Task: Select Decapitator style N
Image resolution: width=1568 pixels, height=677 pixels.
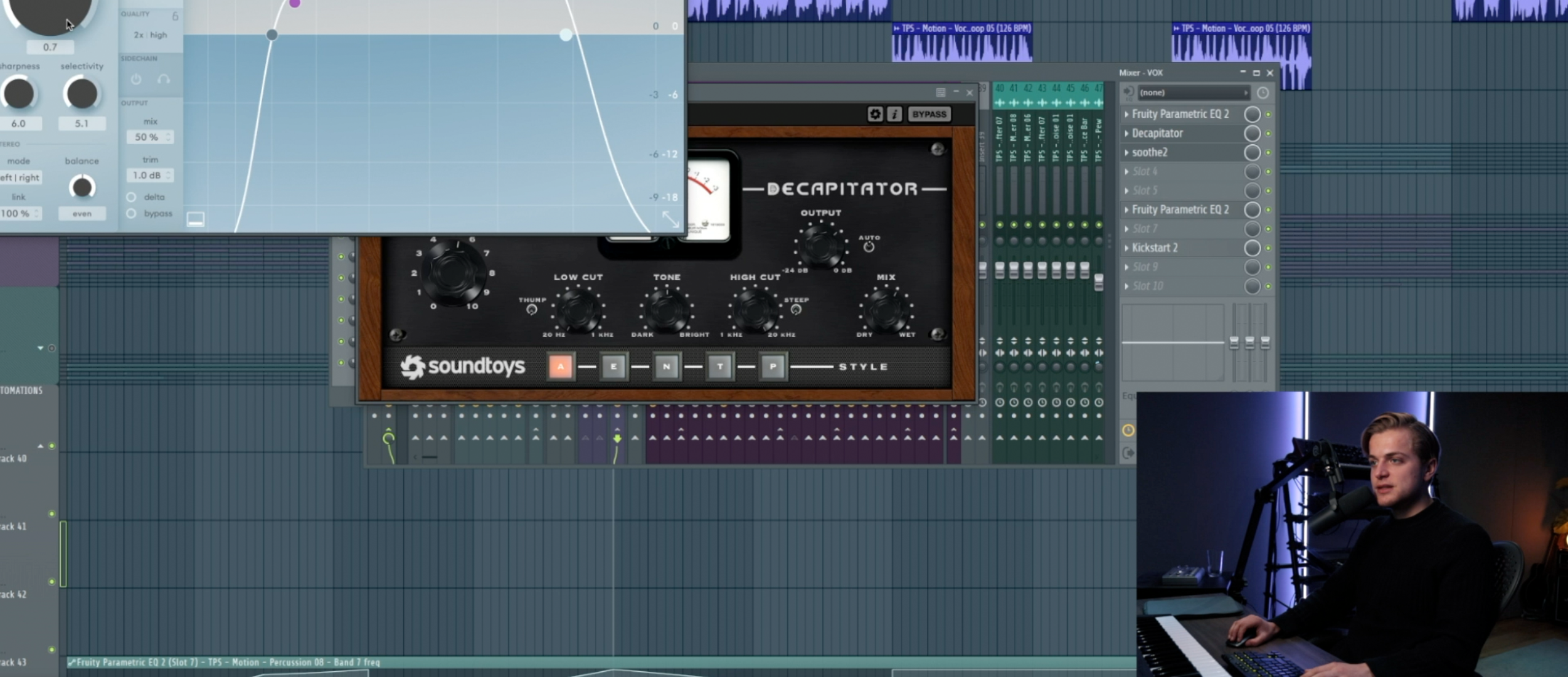Action: tap(666, 367)
